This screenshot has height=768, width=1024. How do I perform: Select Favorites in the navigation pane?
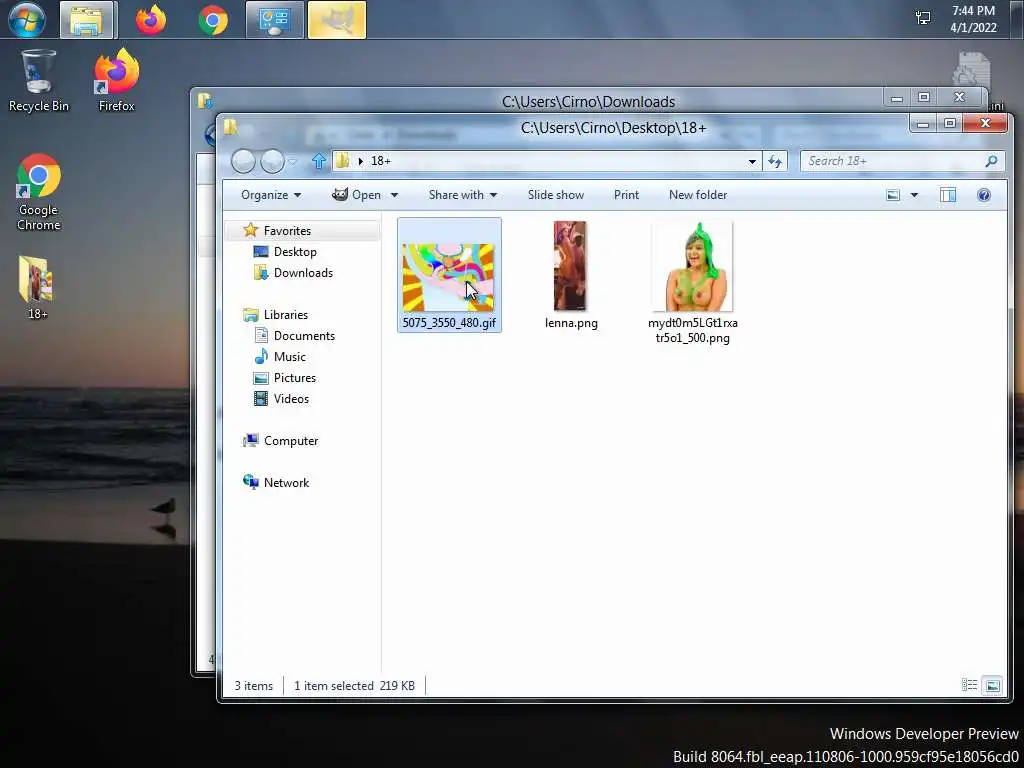287,231
